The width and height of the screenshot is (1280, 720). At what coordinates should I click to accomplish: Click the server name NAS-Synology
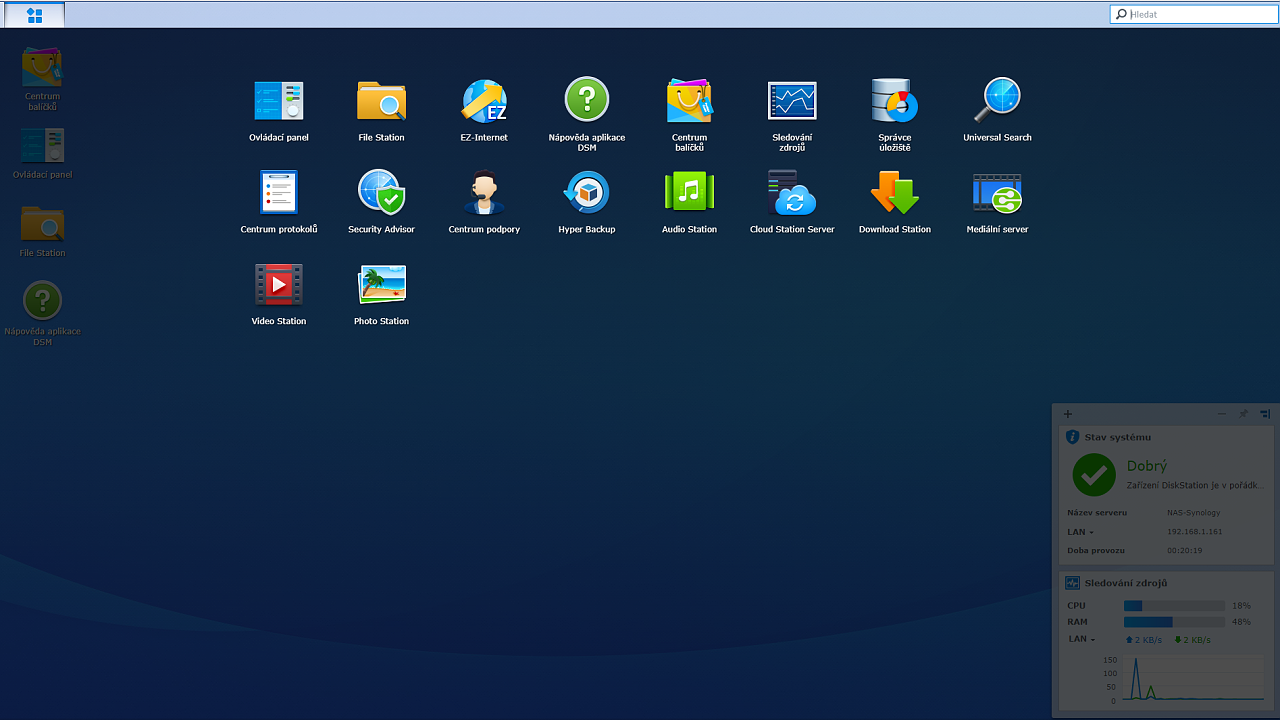click(1194, 513)
